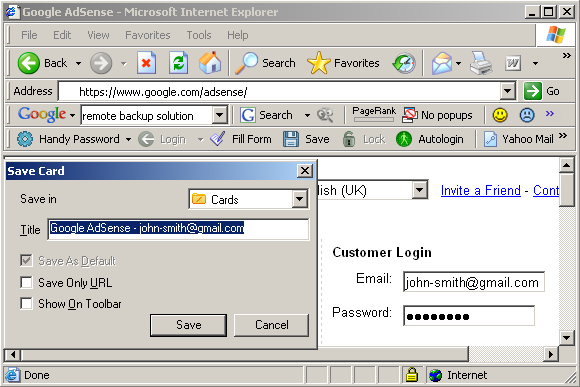The image size is (580, 387).
Task: Click the Internet zone globe icon
Action: click(436, 376)
